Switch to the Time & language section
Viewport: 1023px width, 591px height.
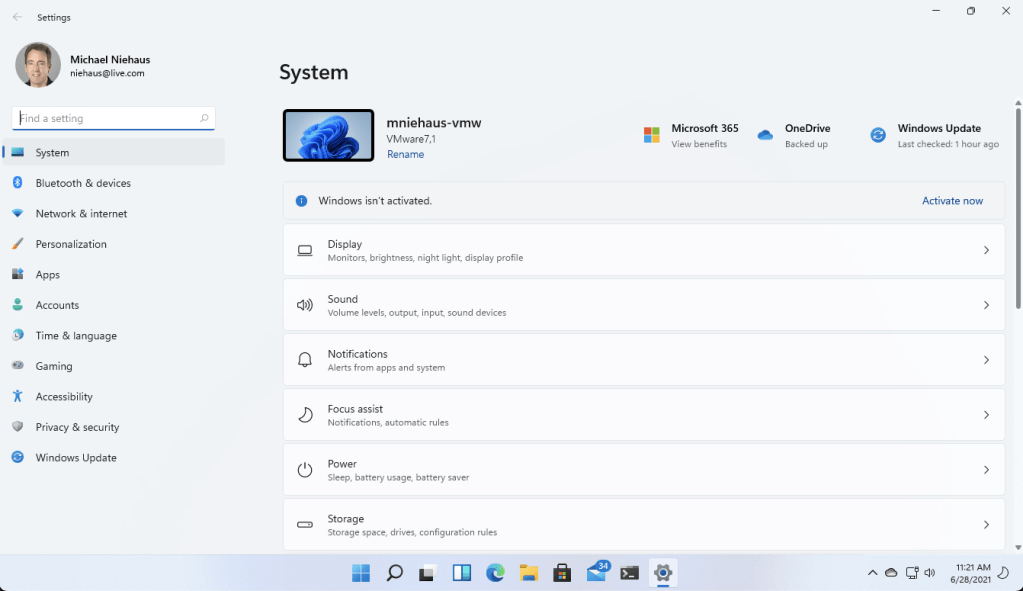pos(76,336)
